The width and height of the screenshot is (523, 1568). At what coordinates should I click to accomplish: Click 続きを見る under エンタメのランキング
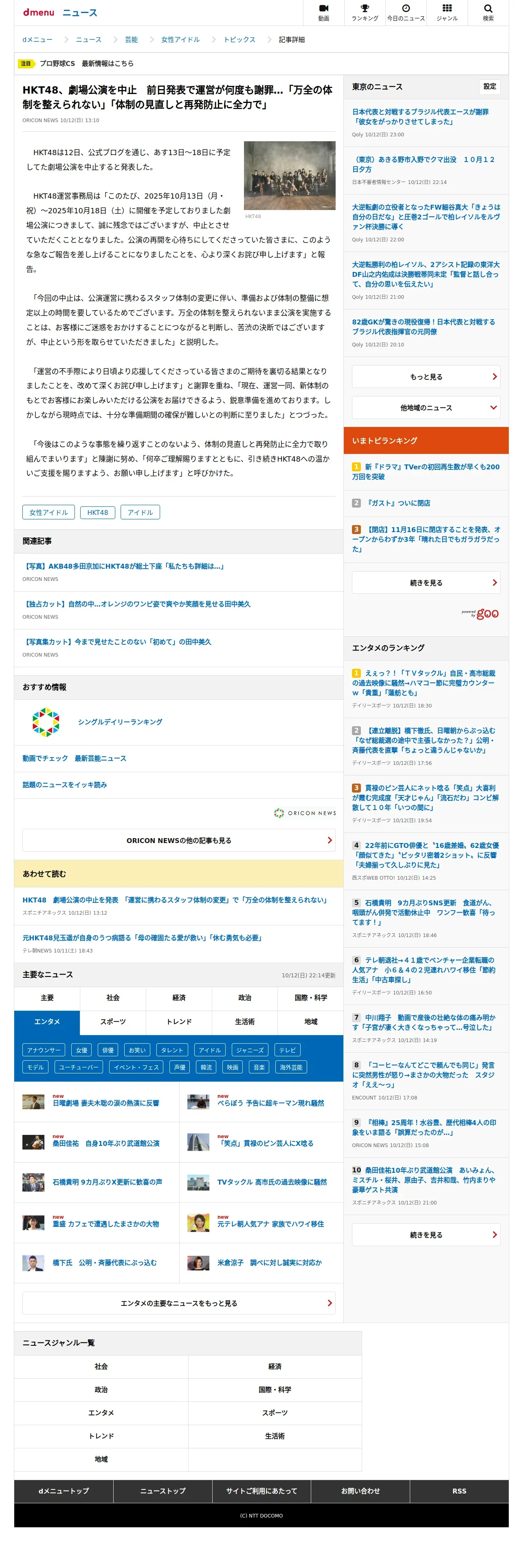point(426,1235)
